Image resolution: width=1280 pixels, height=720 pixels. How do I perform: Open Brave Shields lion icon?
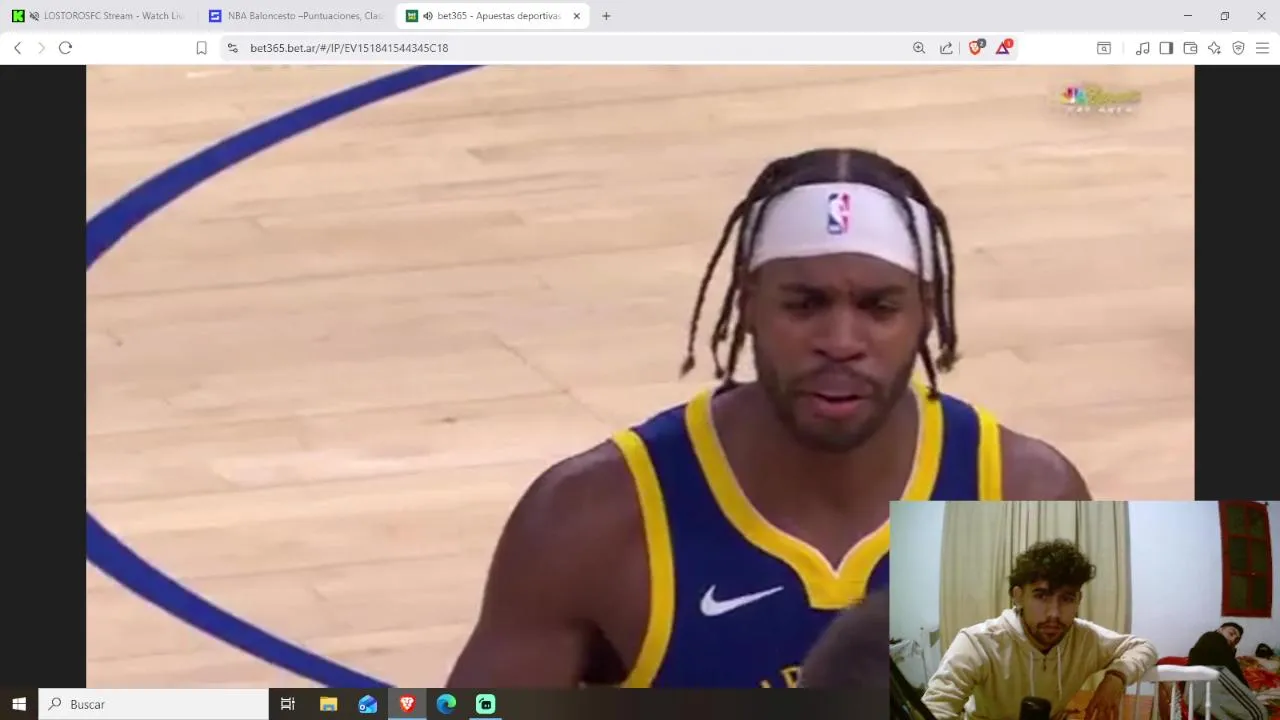pyautogui.click(x=976, y=47)
